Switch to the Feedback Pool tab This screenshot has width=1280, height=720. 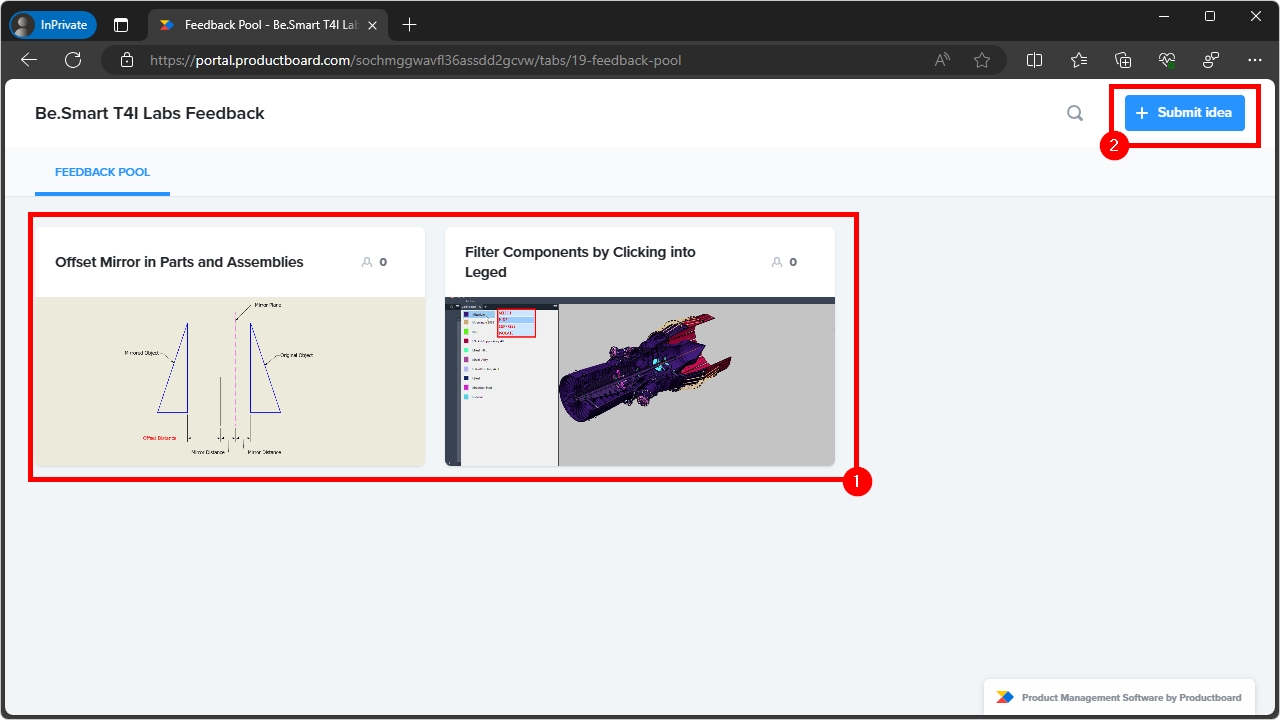102,172
